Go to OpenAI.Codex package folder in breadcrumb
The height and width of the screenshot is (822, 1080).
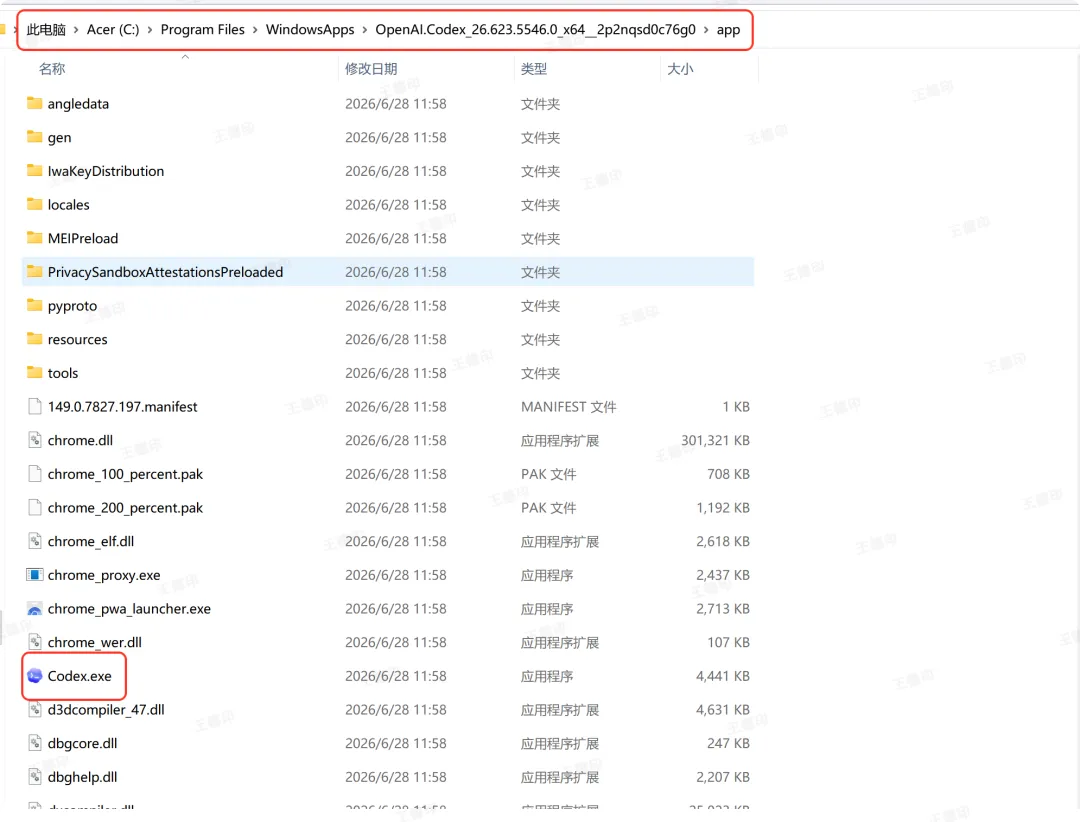[535, 30]
